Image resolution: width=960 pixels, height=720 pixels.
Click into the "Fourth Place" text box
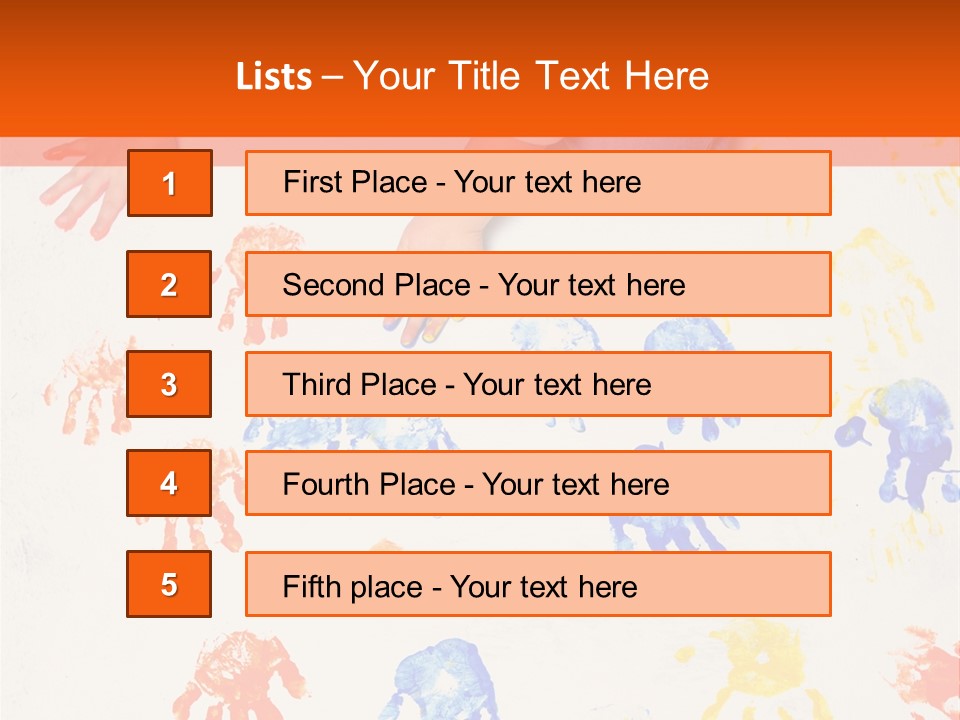click(x=538, y=483)
